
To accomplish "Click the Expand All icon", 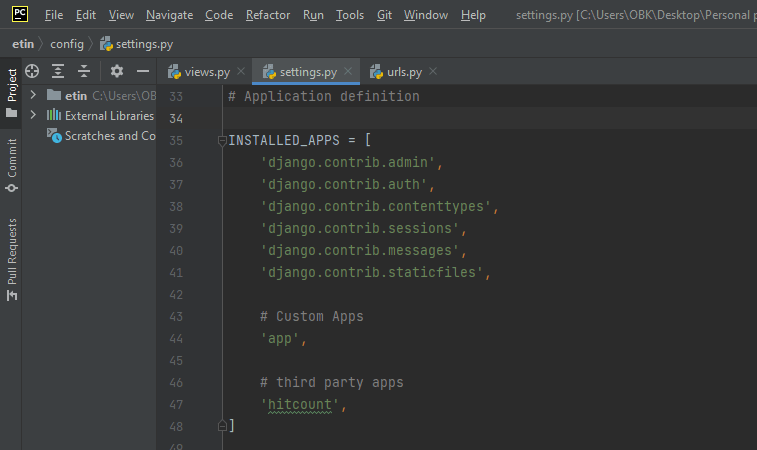I will [x=58, y=71].
